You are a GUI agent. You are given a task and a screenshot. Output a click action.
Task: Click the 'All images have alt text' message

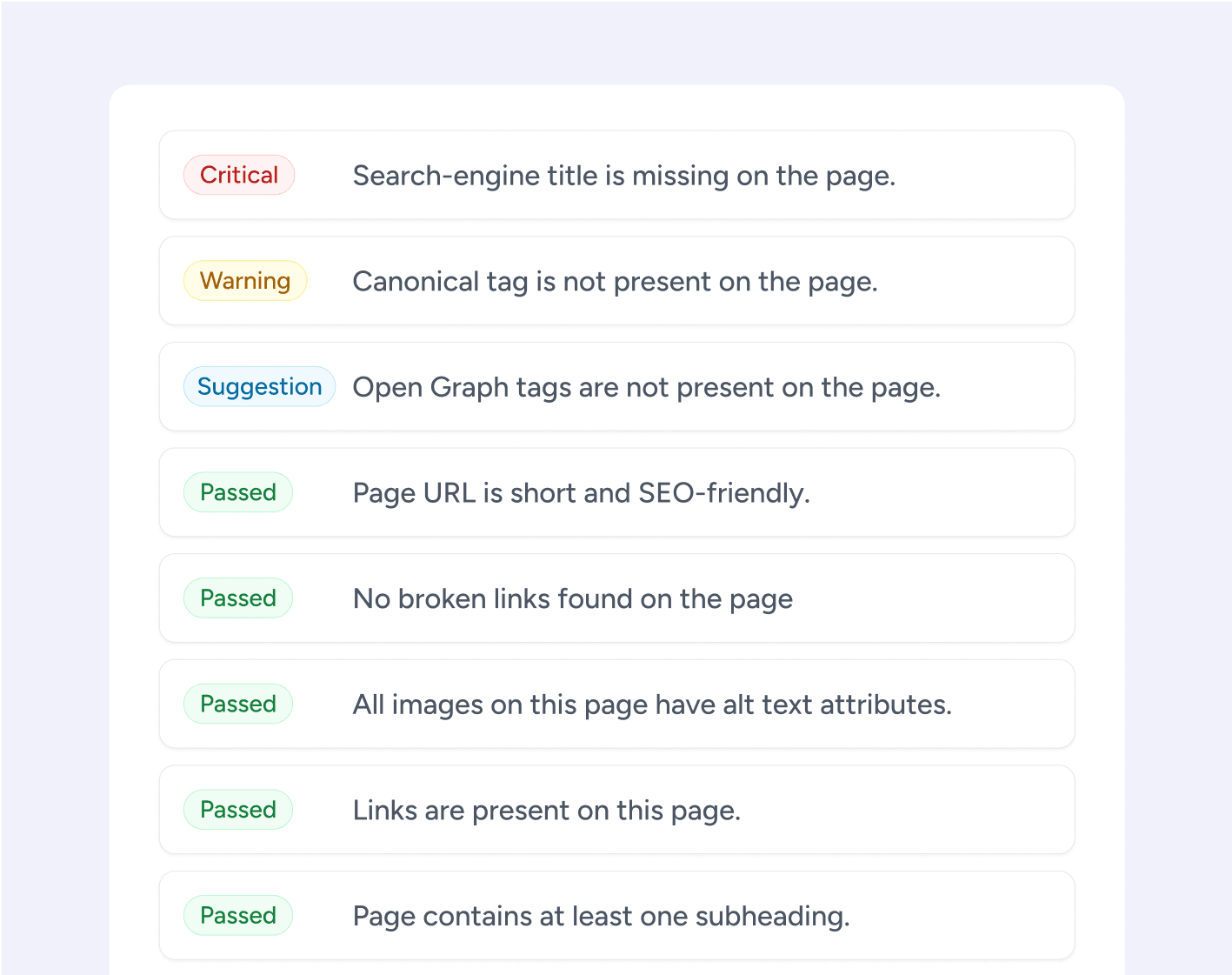click(x=652, y=705)
